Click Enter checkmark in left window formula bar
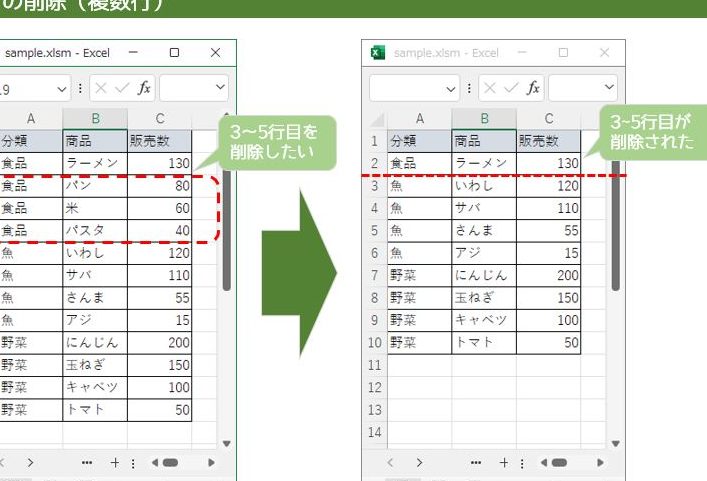This screenshot has height=481, width=707. (x=122, y=88)
